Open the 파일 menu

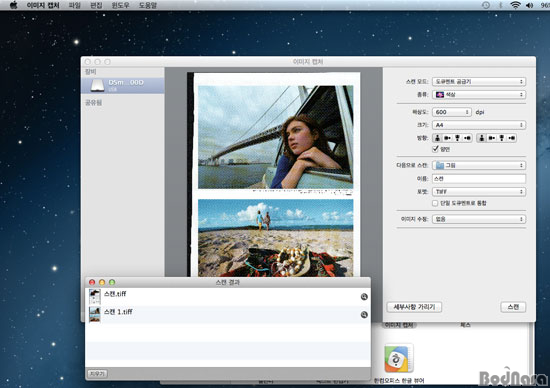click(74, 5)
